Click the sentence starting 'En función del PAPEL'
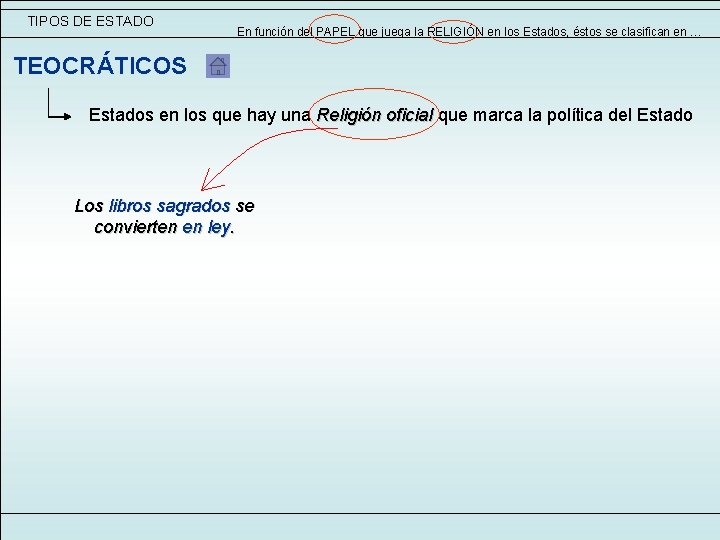 (x=469, y=32)
